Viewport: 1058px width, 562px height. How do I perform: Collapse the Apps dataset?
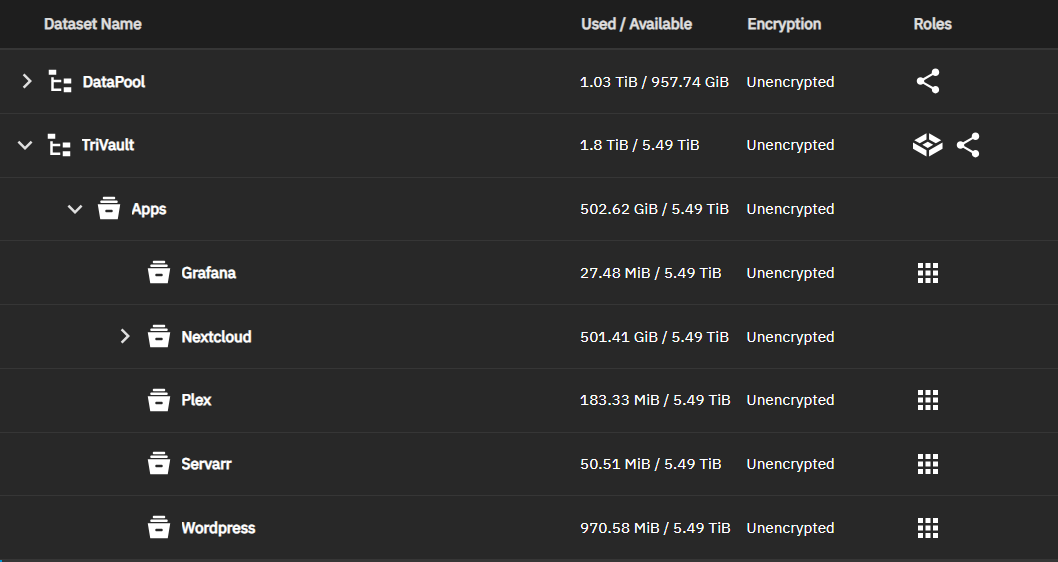(74, 210)
